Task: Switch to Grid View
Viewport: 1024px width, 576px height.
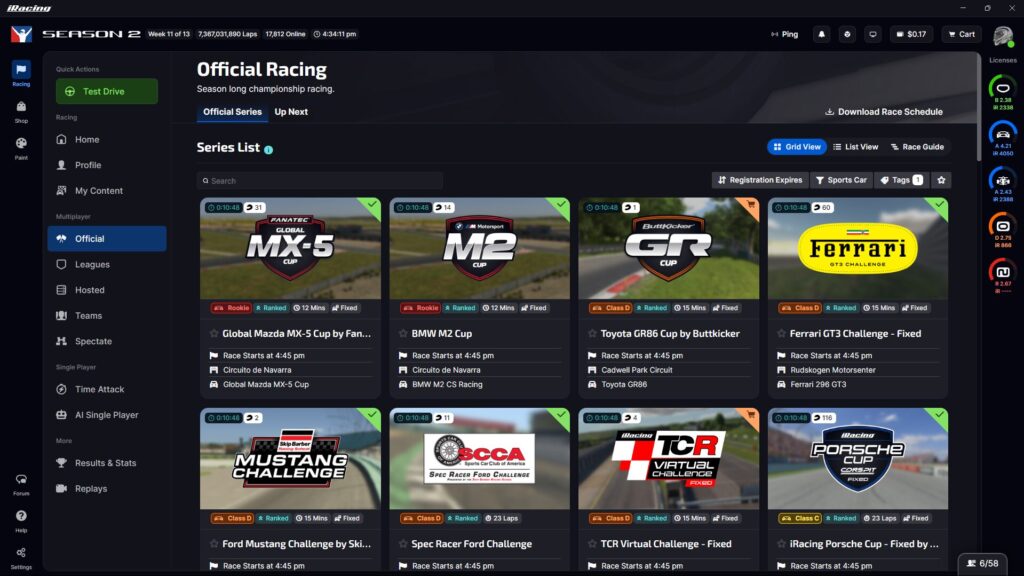Action: 797,147
